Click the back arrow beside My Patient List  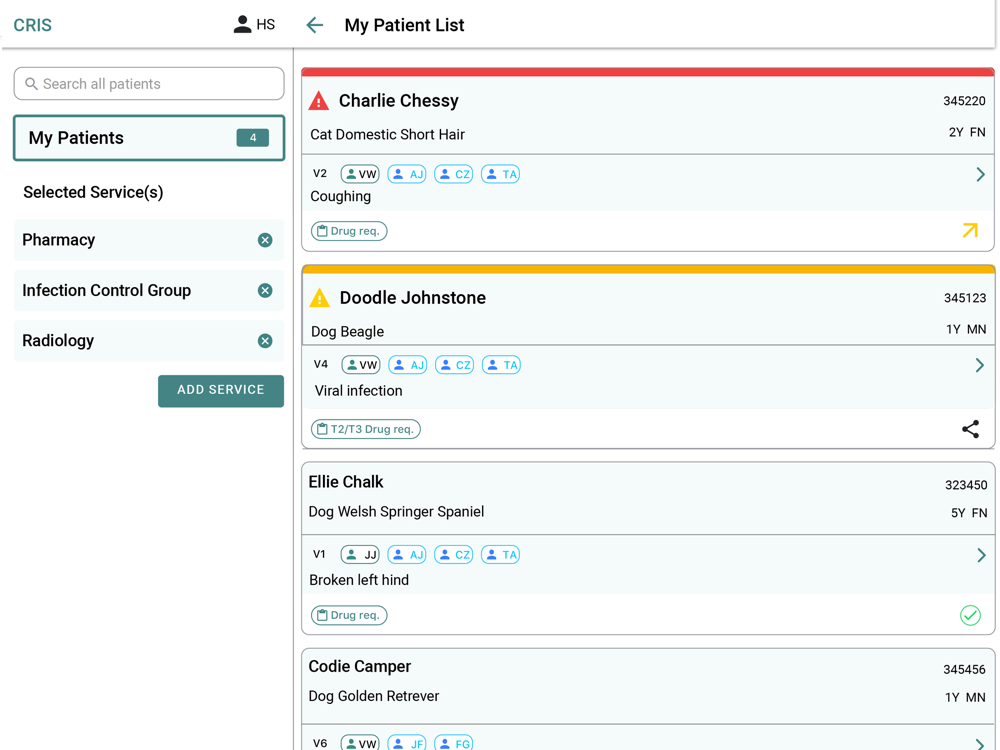[x=315, y=25]
